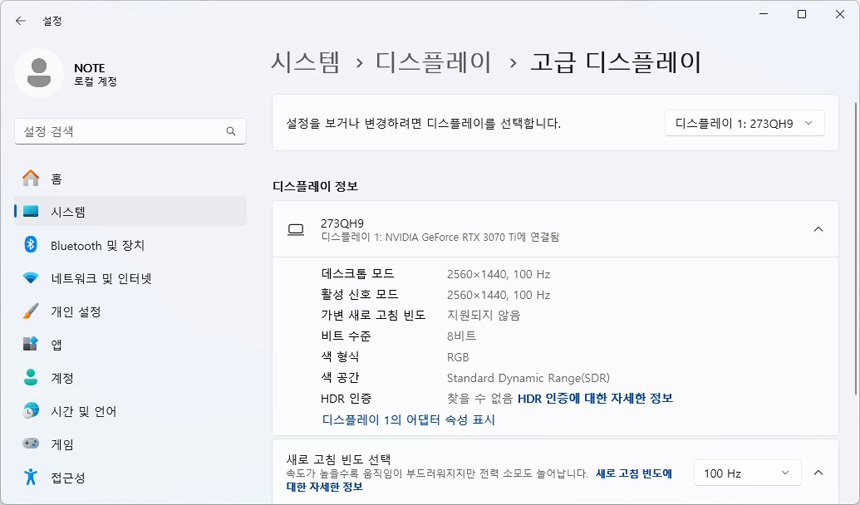Image resolution: width=860 pixels, height=505 pixels.
Task: Click the Accounts (계정) person icon
Action: tap(31, 378)
